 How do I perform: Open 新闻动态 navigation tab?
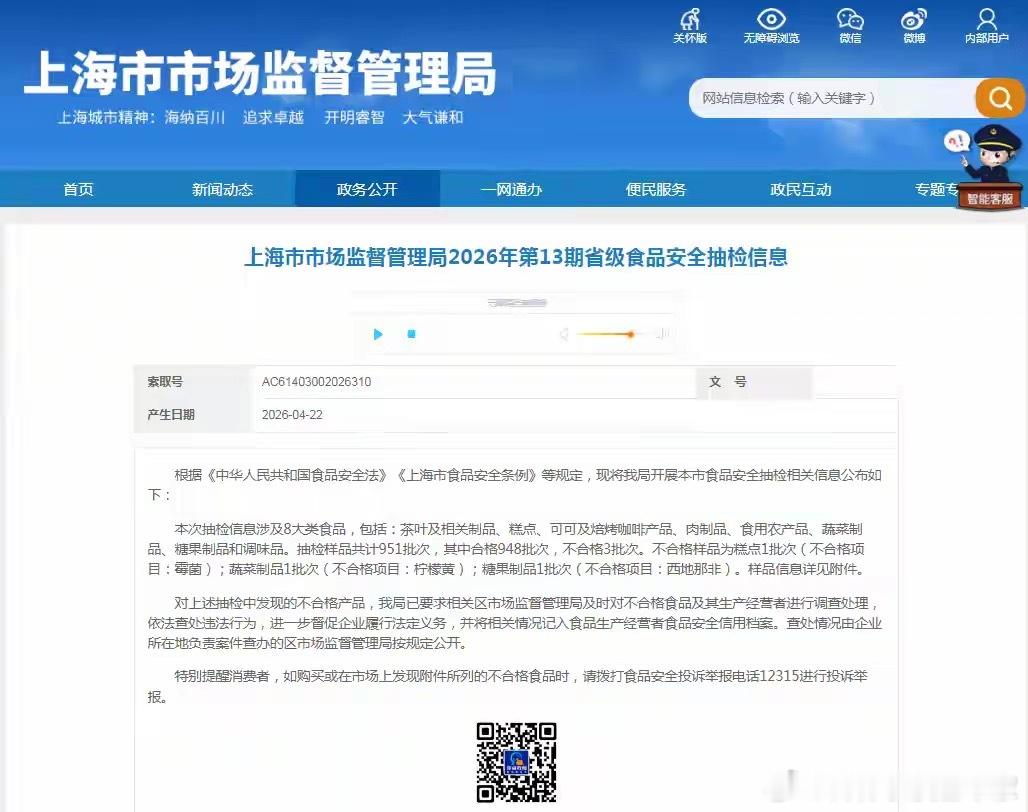click(x=222, y=189)
